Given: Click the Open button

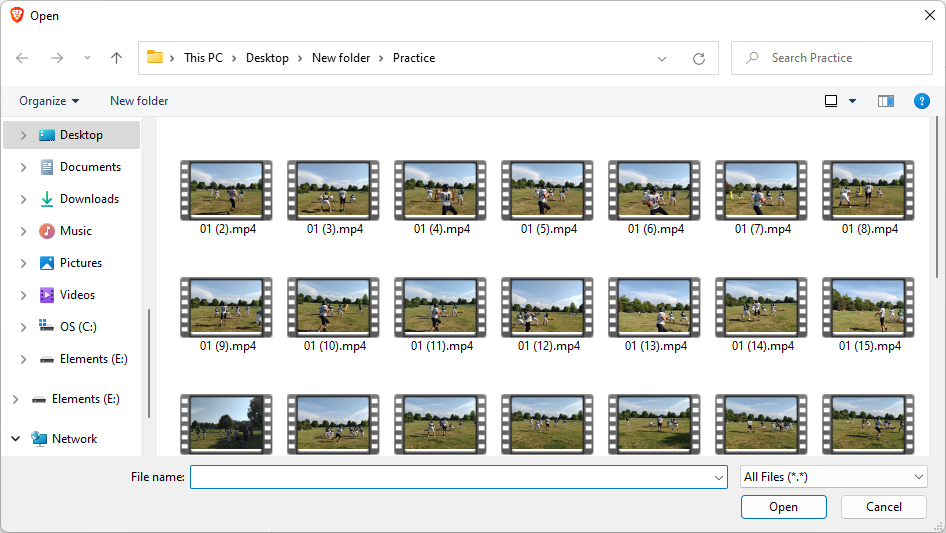Looking at the screenshot, I should click(783, 507).
